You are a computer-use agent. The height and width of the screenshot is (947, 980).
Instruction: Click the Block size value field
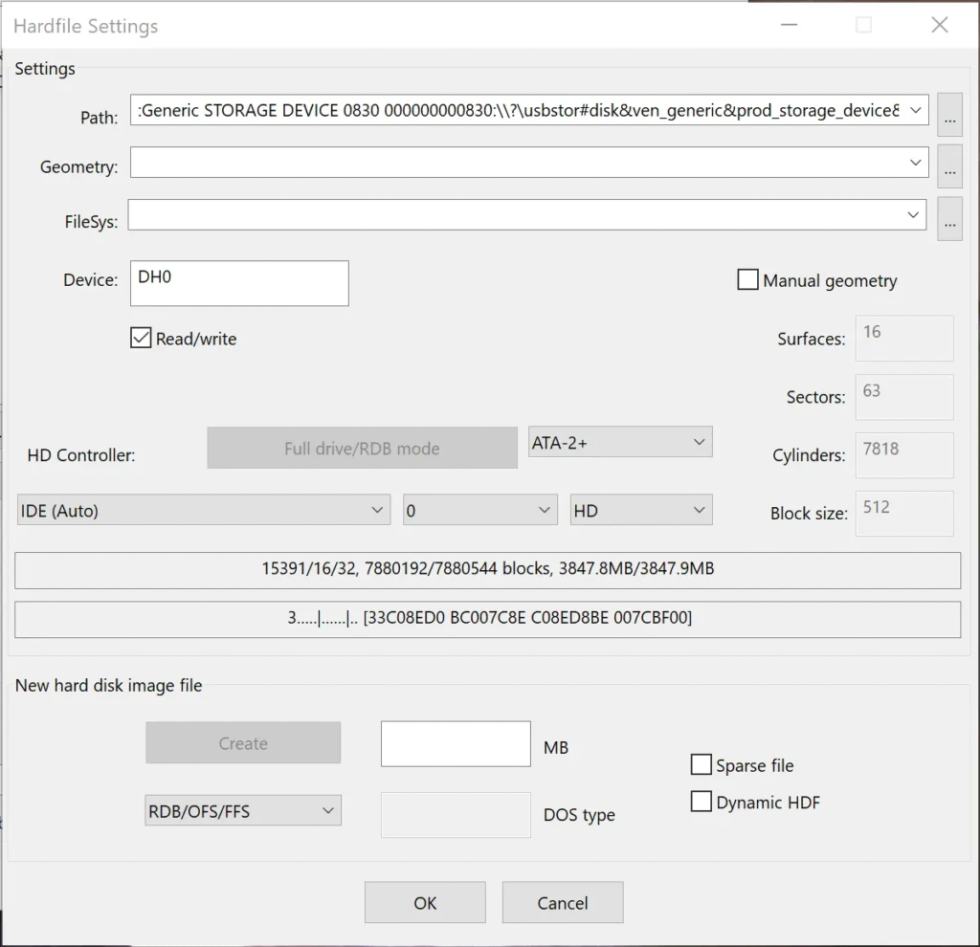[904, 513]
